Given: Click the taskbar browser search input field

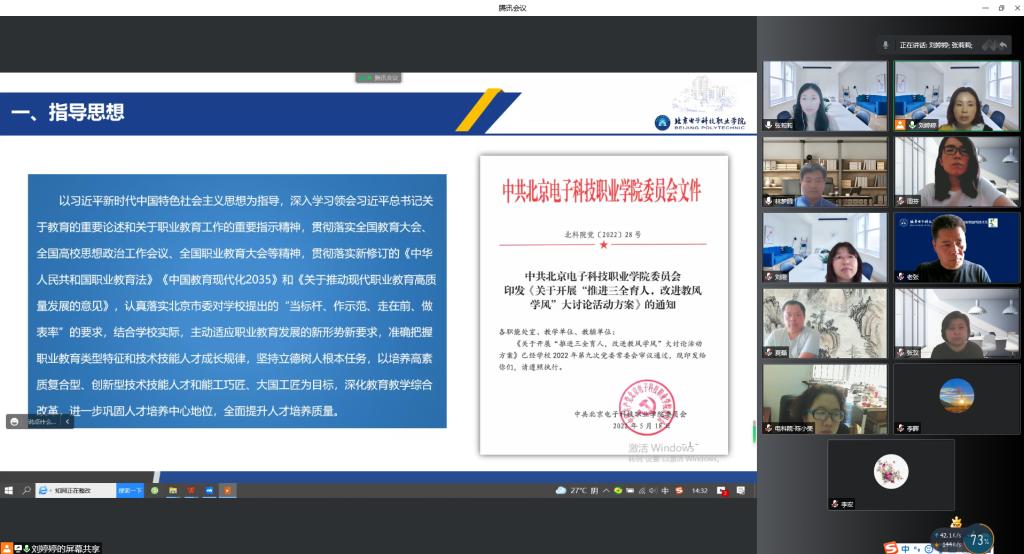Looking at the screenshot, I should point(82,490).
